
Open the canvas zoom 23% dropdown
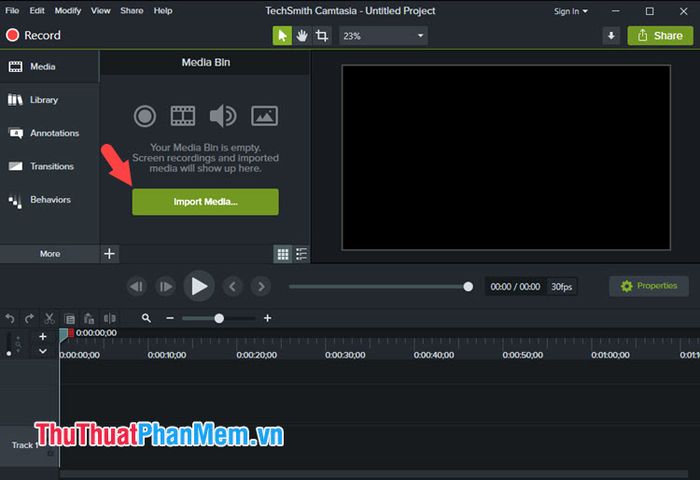[383, 36]
